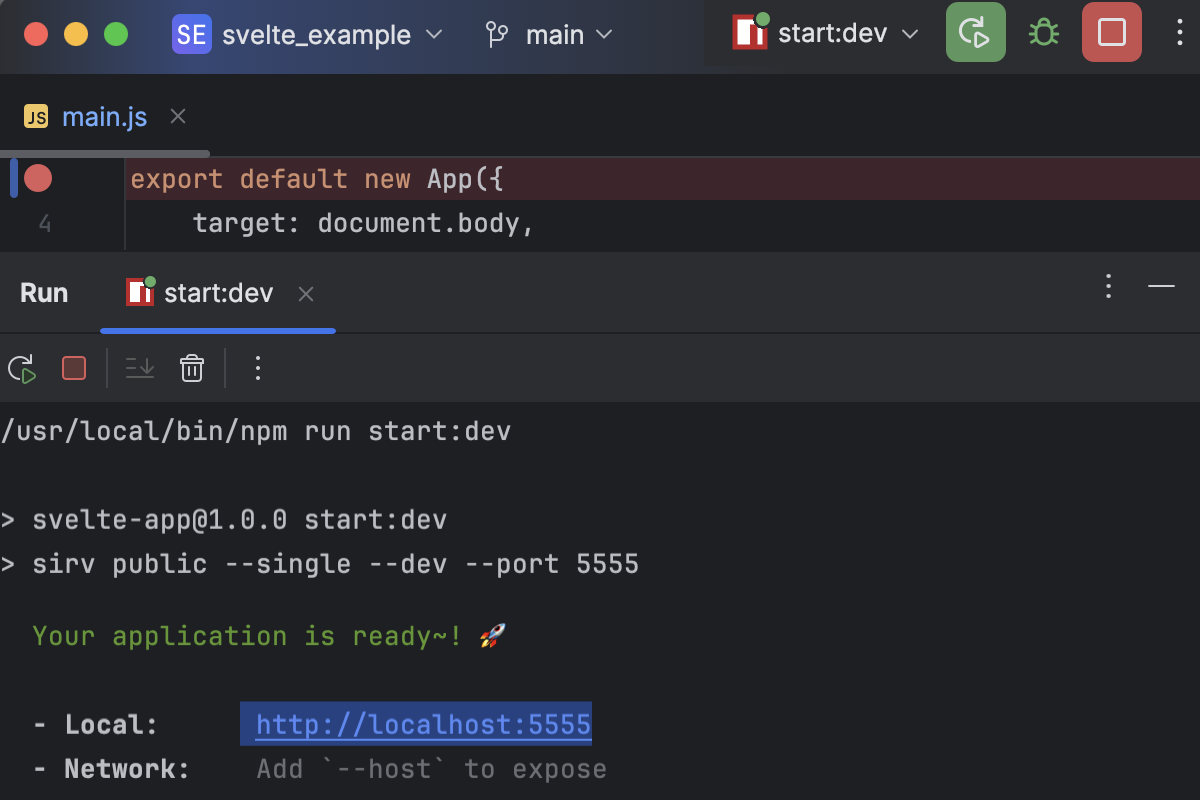Stop start:dev with the red stop icon
The width and height of the screenshot is (1200, 800).
pyautogui.click(x=1111, y=32)
